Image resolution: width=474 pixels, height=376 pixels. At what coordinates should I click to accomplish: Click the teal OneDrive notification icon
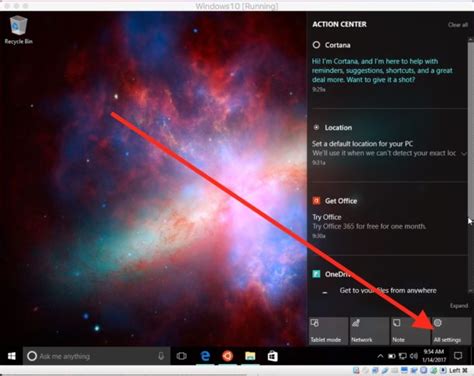pyautogui.click(x=316, y=274)
